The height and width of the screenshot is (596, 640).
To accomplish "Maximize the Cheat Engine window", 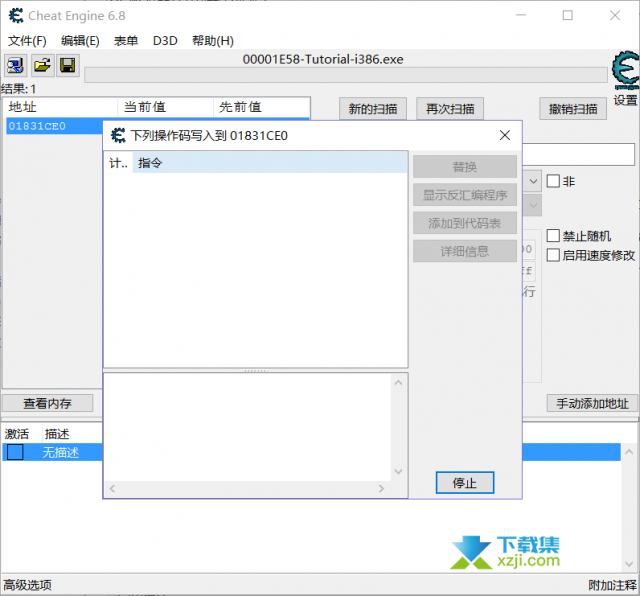I will (568, 16).
